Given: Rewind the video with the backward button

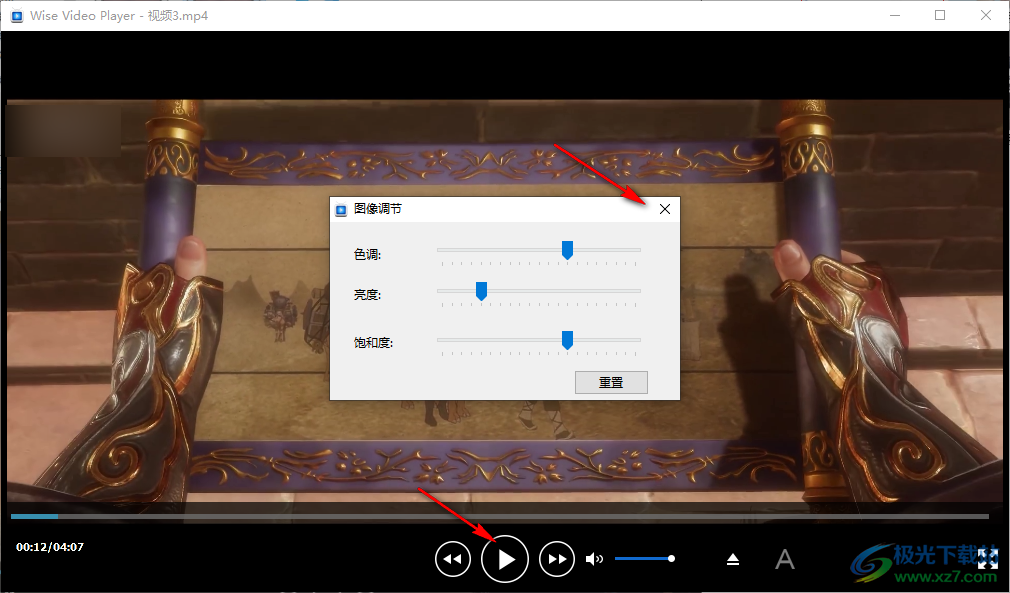Looking at the screenshot, I should pyautogui.click(x=453, y=559).
